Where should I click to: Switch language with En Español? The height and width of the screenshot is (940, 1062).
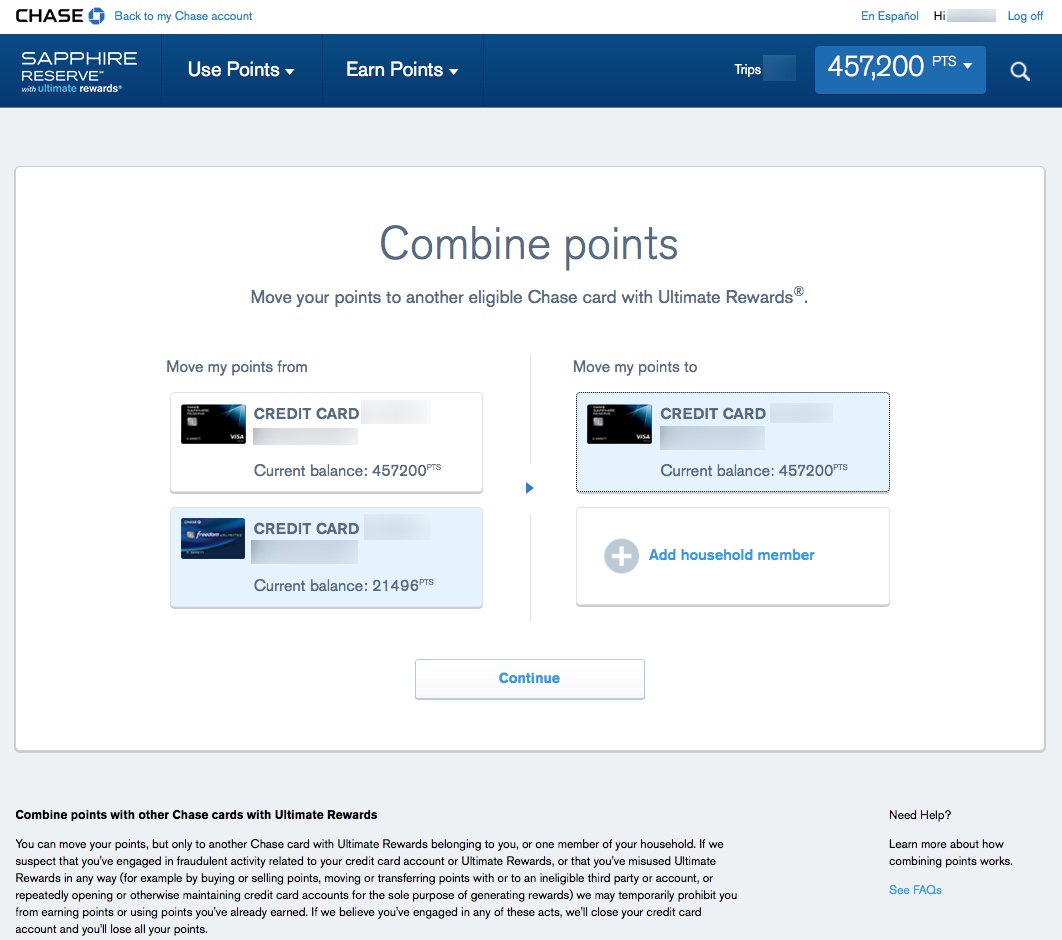[889, 16]
